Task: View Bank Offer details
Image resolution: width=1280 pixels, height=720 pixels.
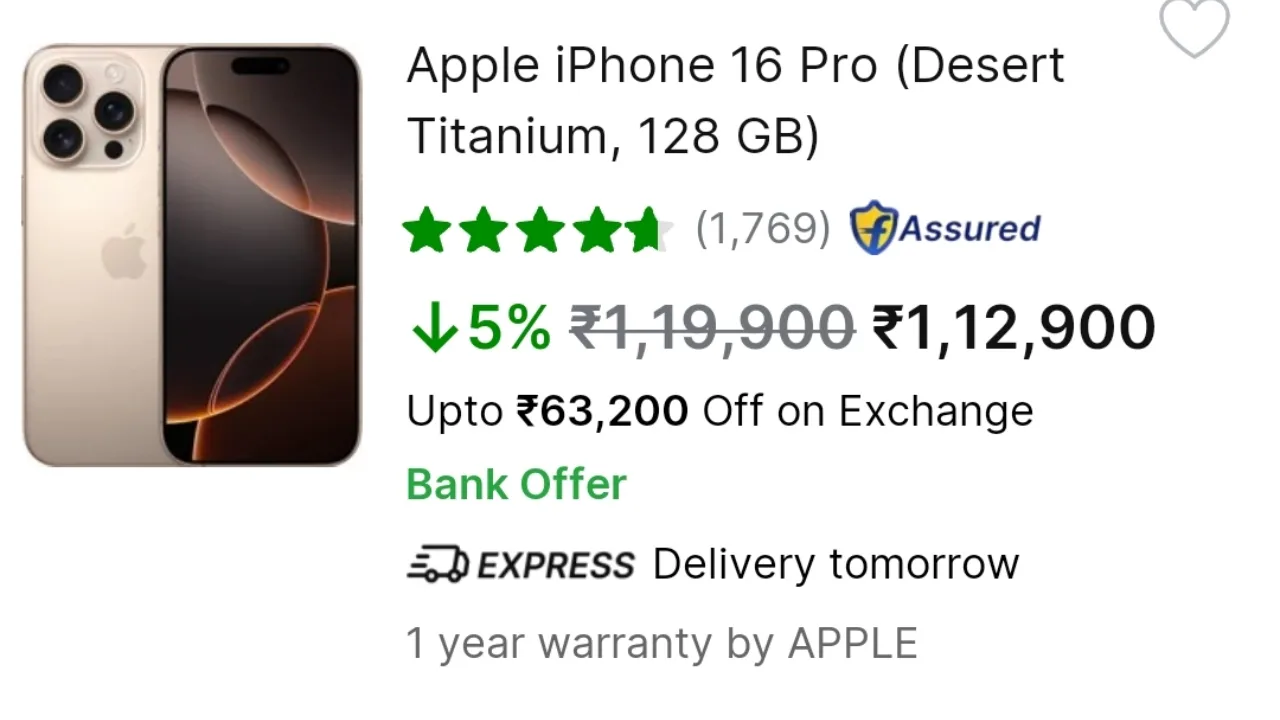Action: pos(516,485)
